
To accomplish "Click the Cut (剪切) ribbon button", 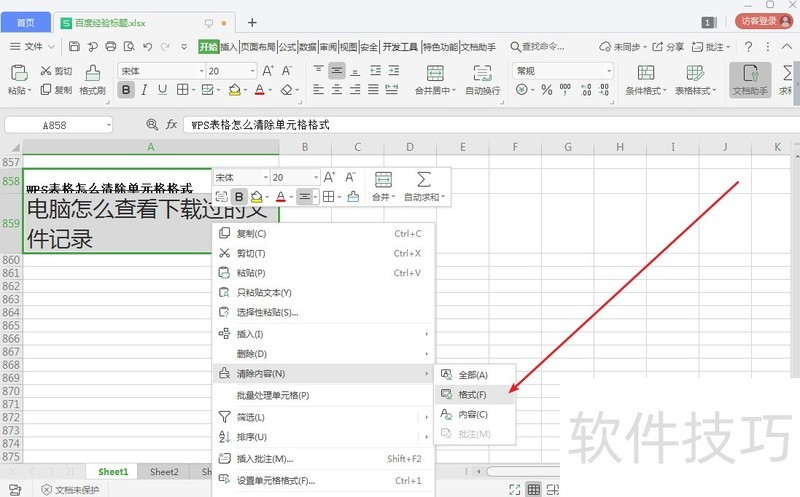I will 56,71.
